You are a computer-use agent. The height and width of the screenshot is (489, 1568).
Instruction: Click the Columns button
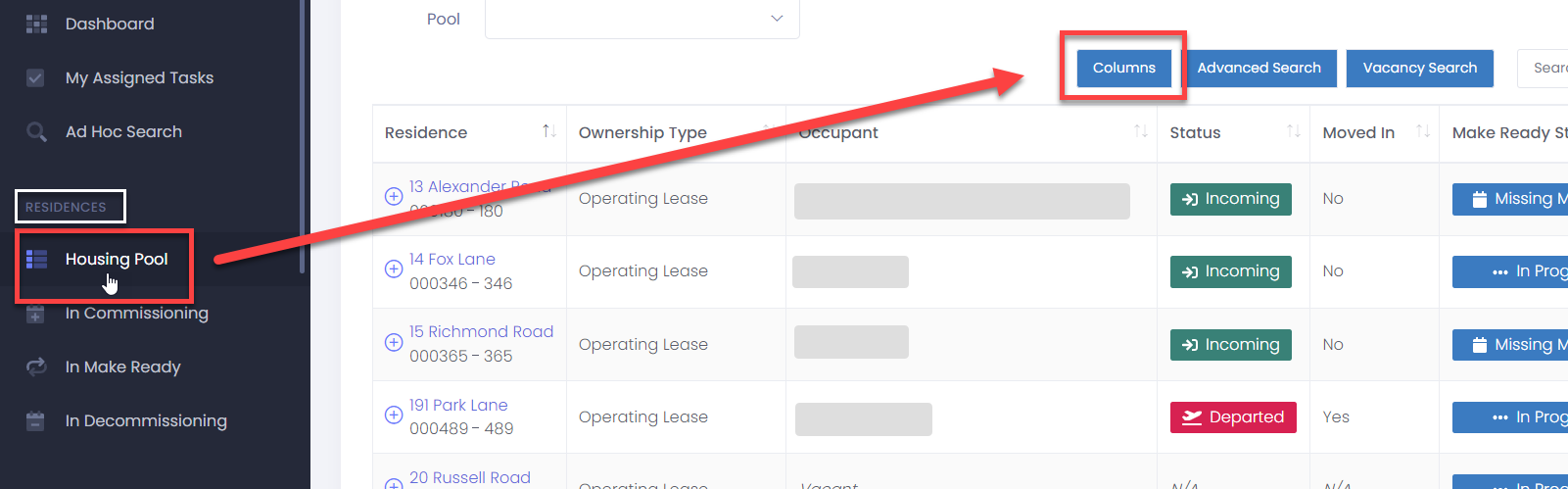point(1124,68)
